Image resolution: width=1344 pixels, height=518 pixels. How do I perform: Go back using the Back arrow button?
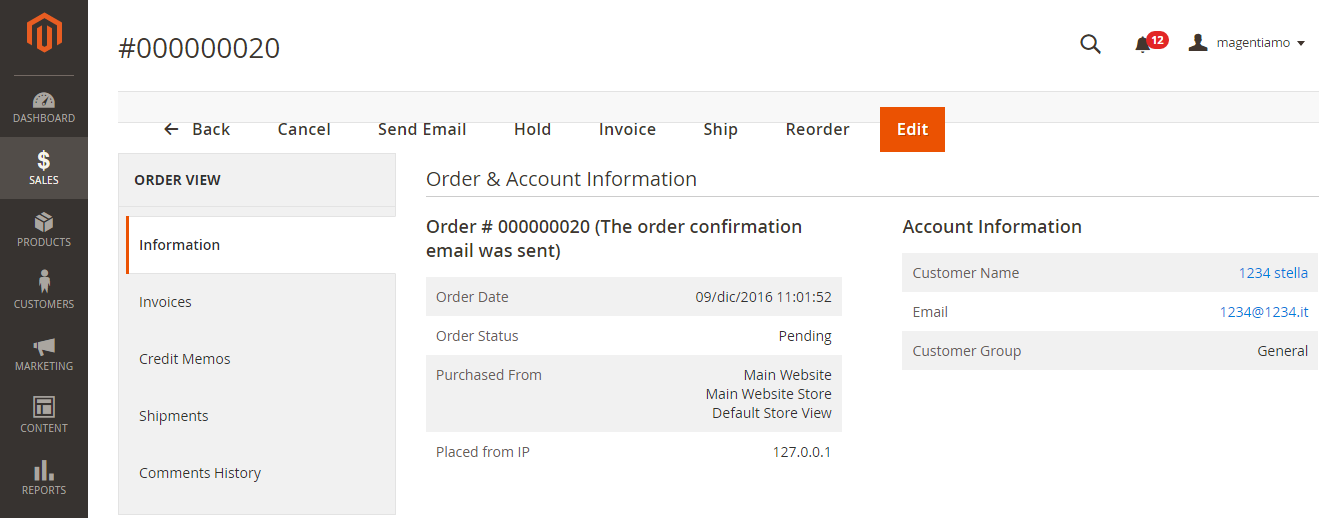[197, 129]
